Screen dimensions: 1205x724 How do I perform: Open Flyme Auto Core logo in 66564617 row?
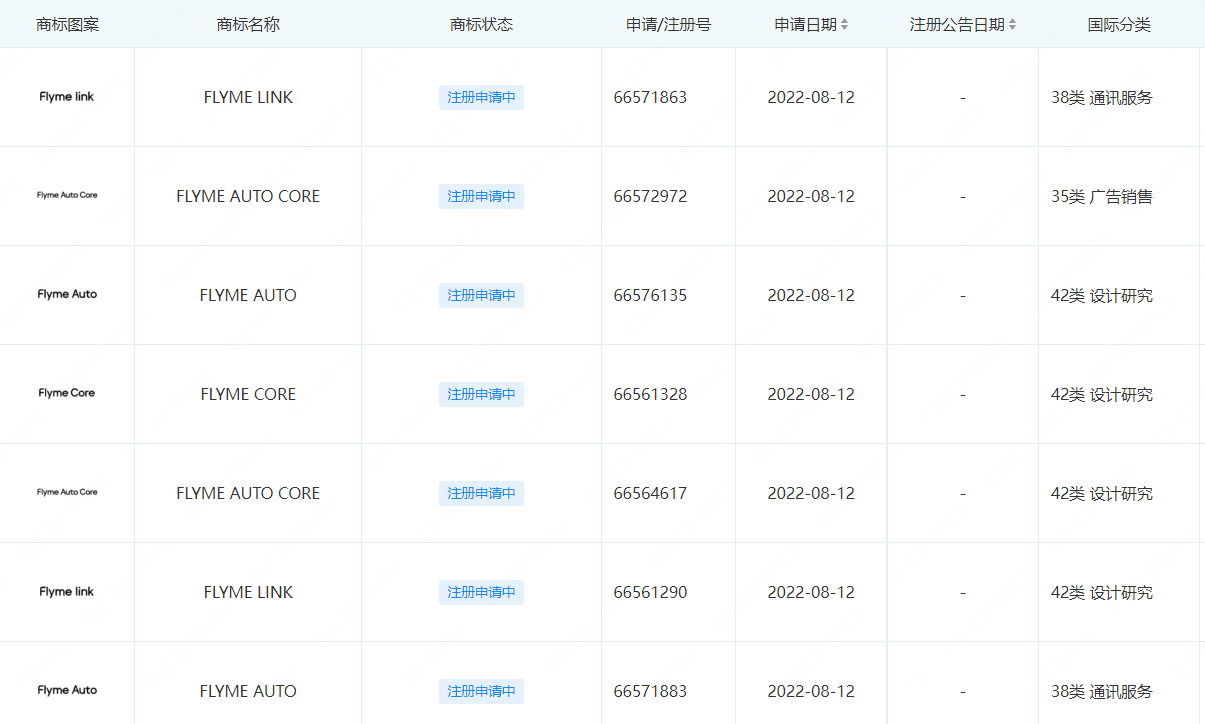(67, 493)
